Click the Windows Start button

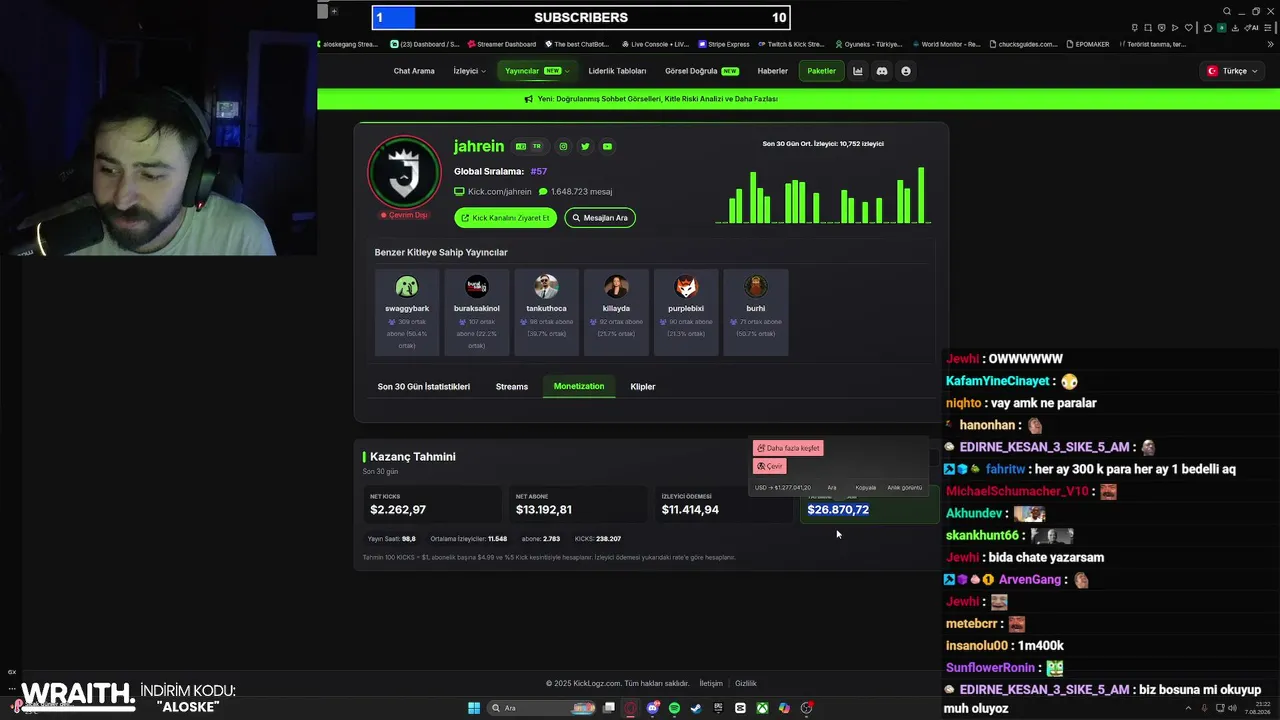(474, 708)
